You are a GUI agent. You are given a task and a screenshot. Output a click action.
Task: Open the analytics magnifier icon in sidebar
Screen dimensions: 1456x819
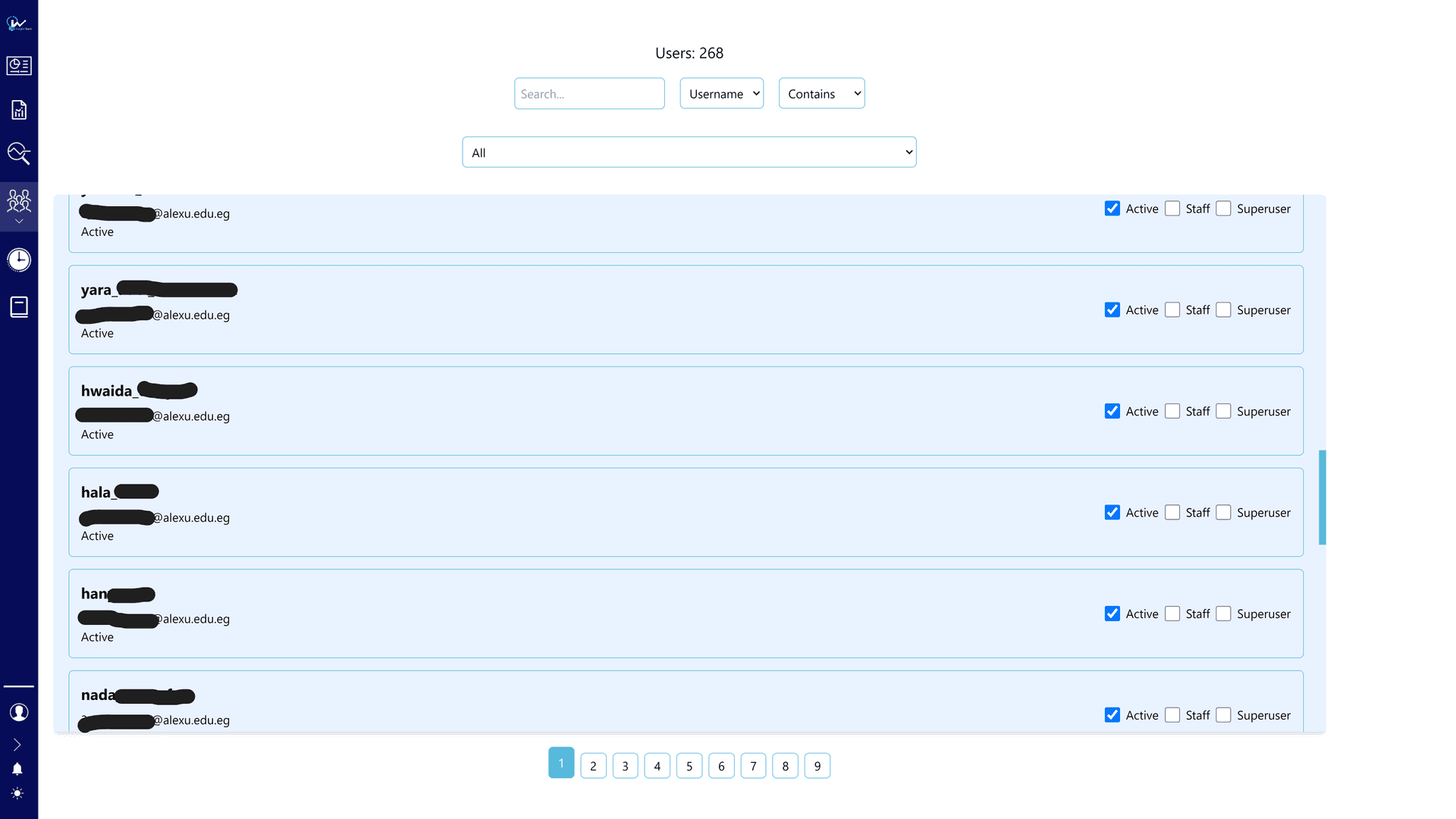pyautogui.click(x=19, y=154)
